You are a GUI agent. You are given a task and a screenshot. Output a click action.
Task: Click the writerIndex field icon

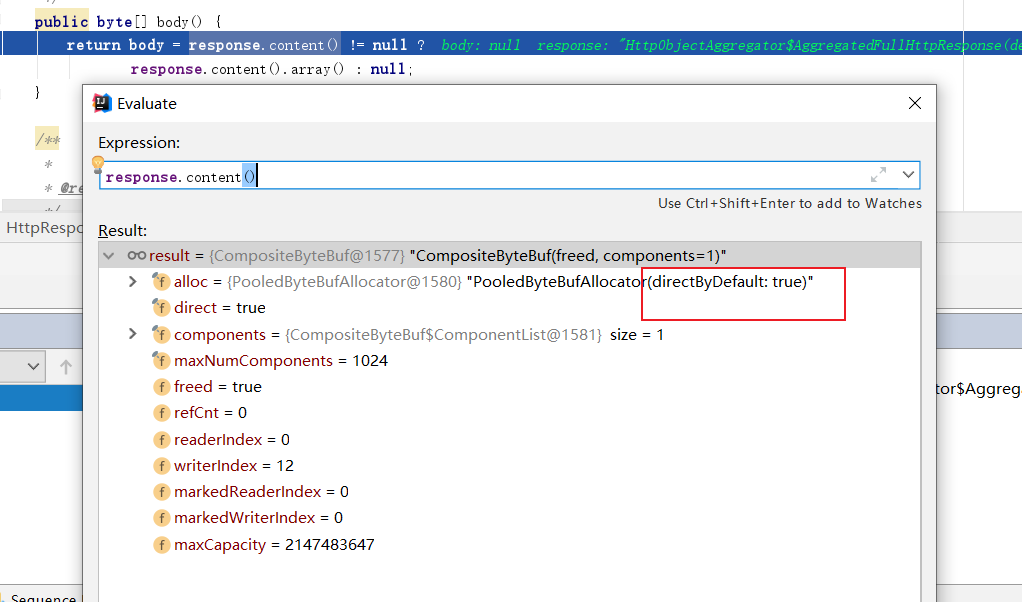click(161, 466)
